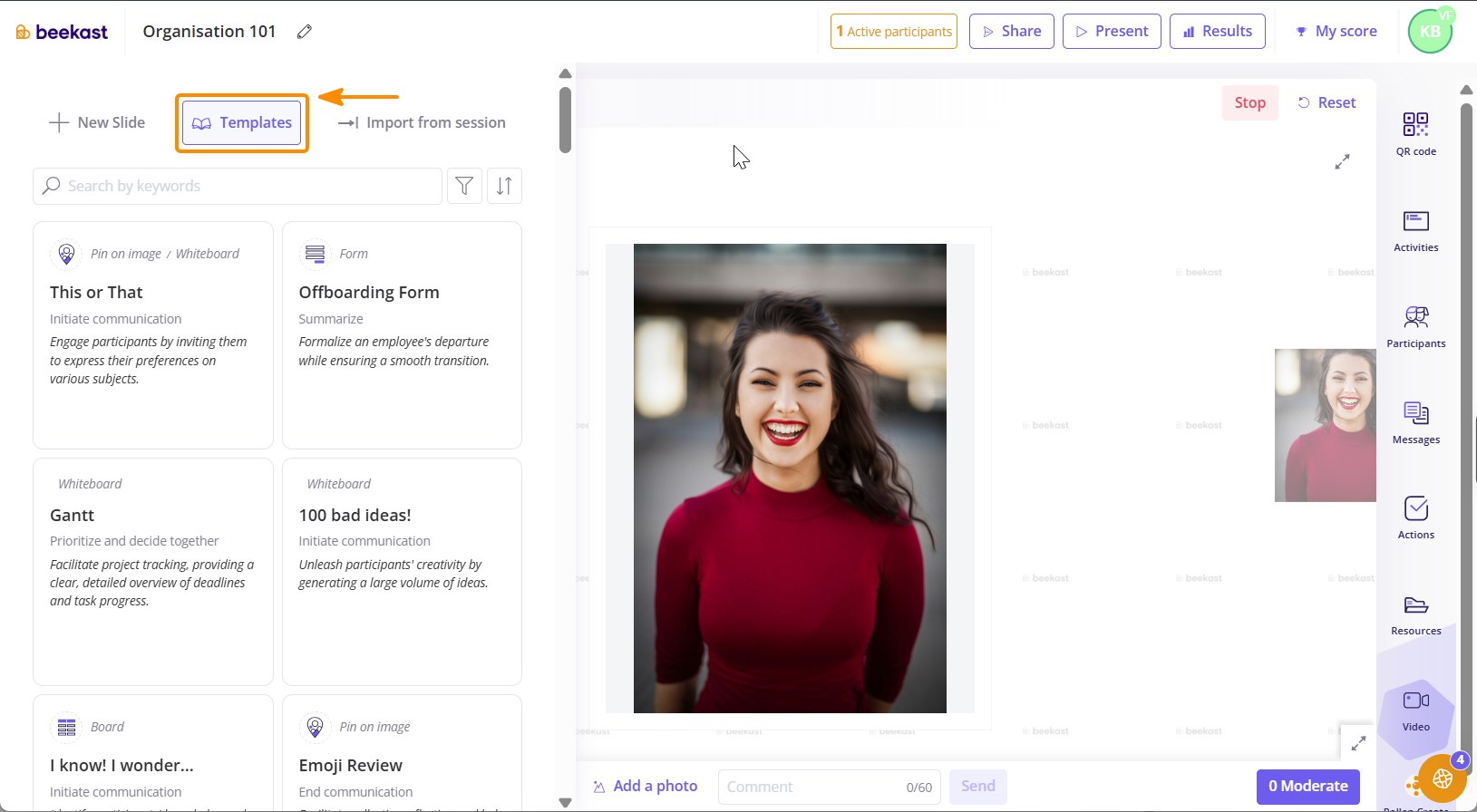Open the Gantt template card
The image size is (1477, 812).
[x=152, y=572]
